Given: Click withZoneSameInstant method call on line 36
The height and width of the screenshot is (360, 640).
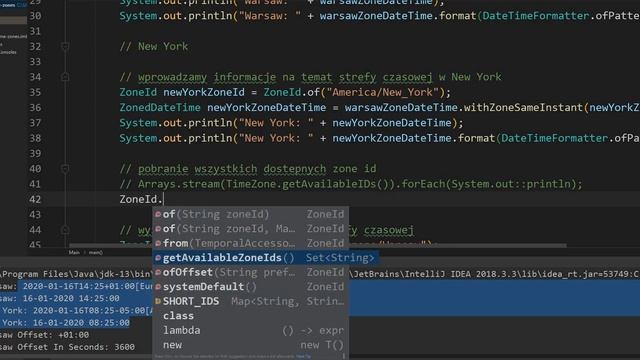Looking at the screenshot, I should click(x=524, y=108).
